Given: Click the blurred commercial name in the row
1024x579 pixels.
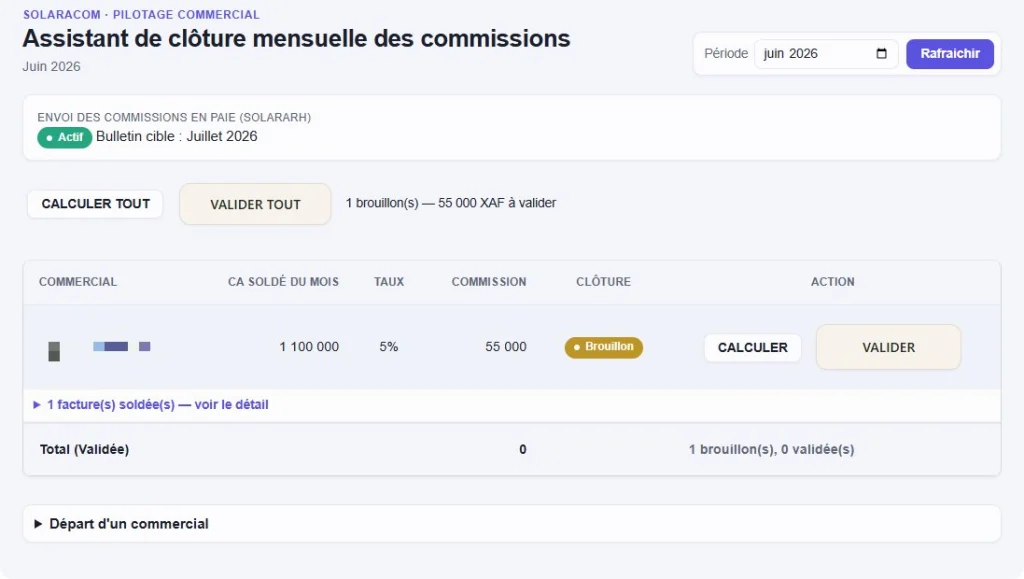Looking at the screenshot, I should (121, 347).
